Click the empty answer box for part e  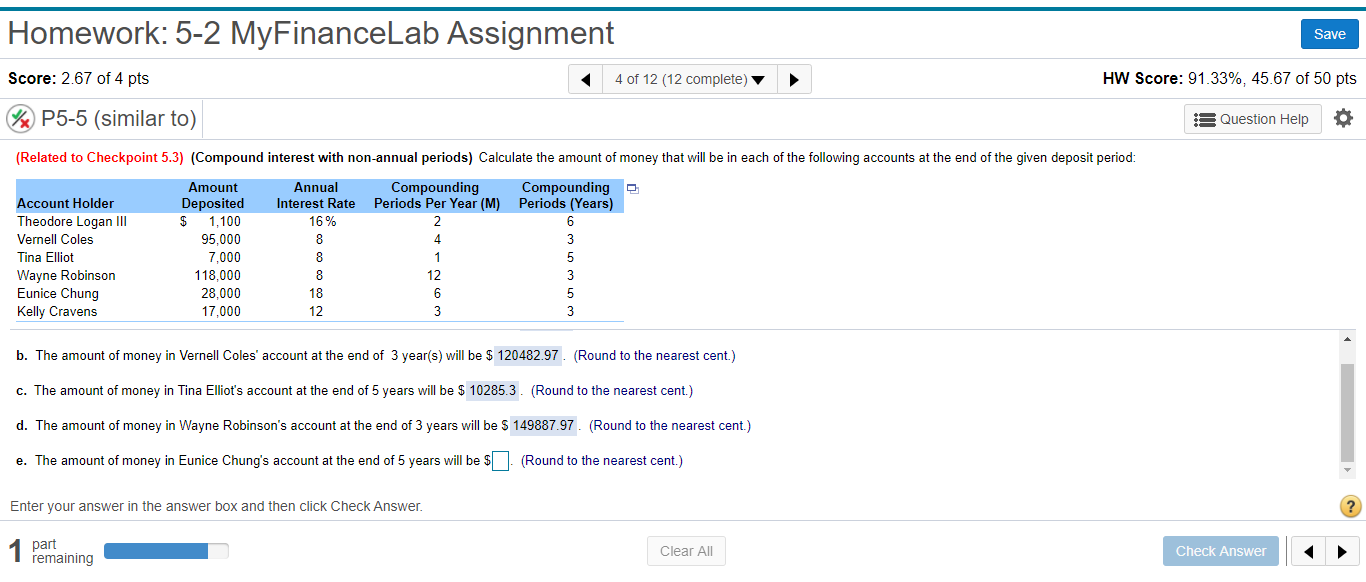(500, 460)
